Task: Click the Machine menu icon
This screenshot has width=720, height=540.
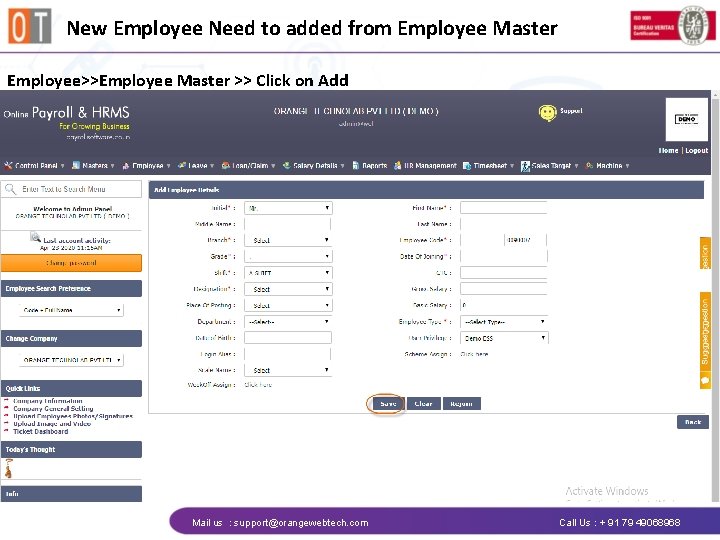Action: click(x=590, y=165)
